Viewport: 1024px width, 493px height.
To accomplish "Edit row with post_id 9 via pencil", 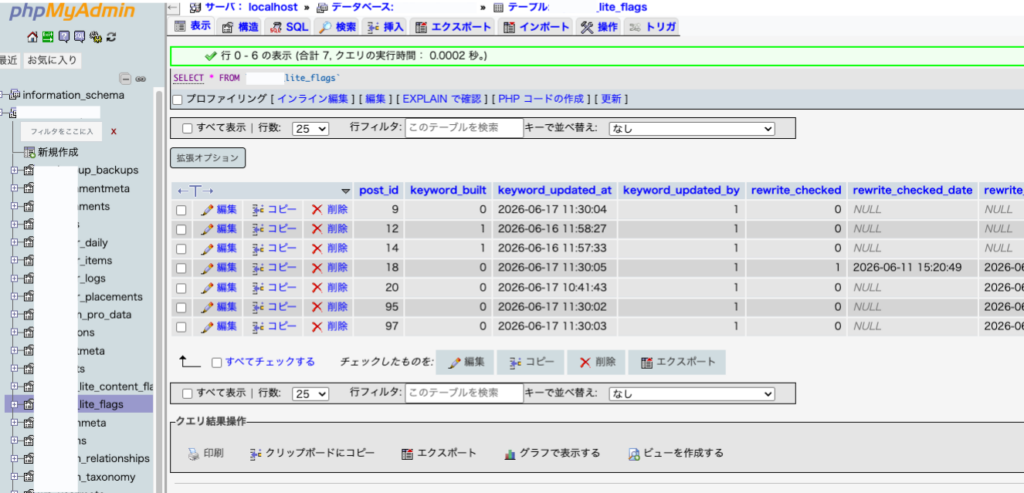I will tap(219, 210).
